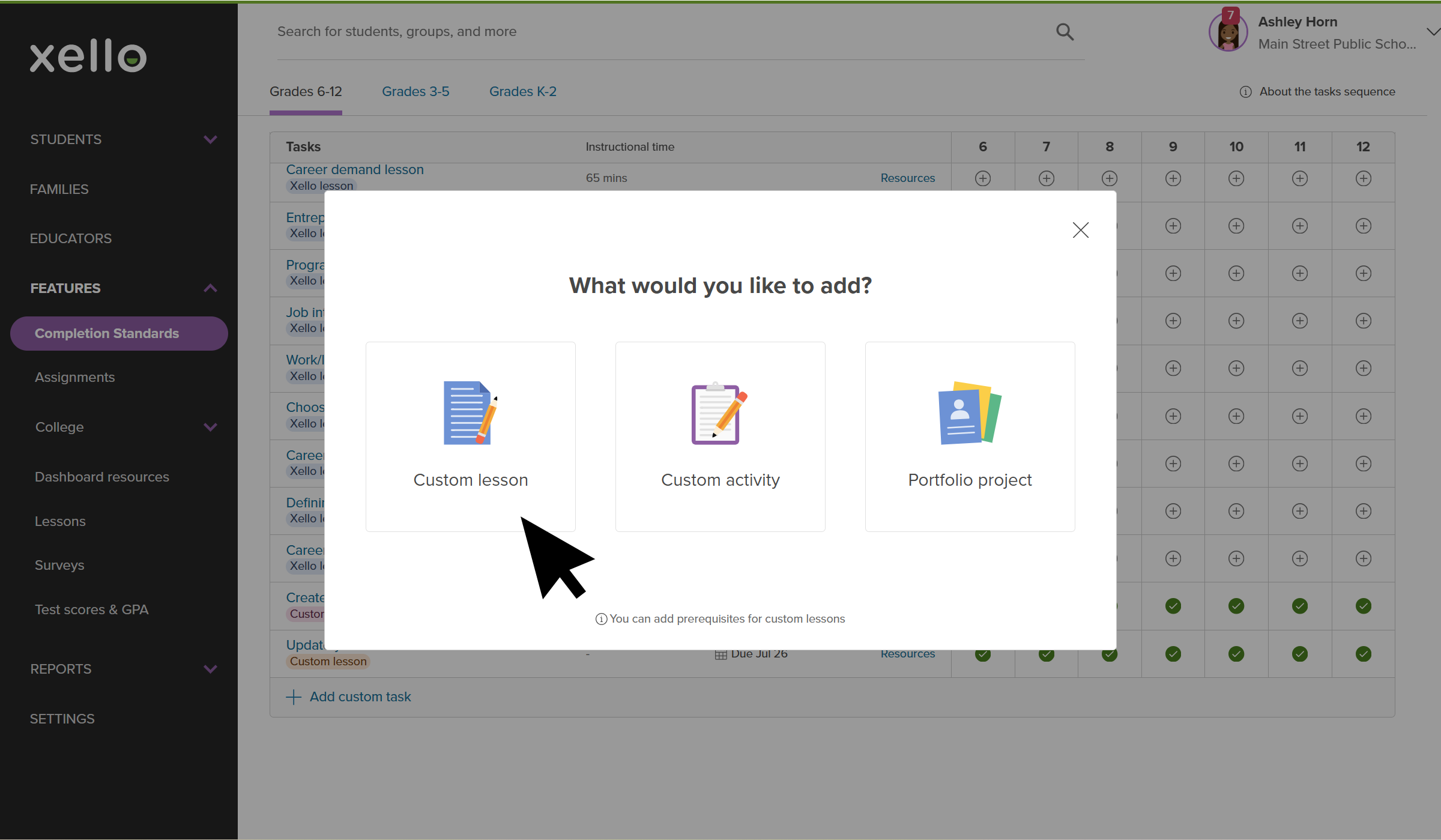The height and width of the screenshot is (840, 1441).
Task: Toggle the grade 9 completion checkmark on Create row
Action: tap(1173, 606)
